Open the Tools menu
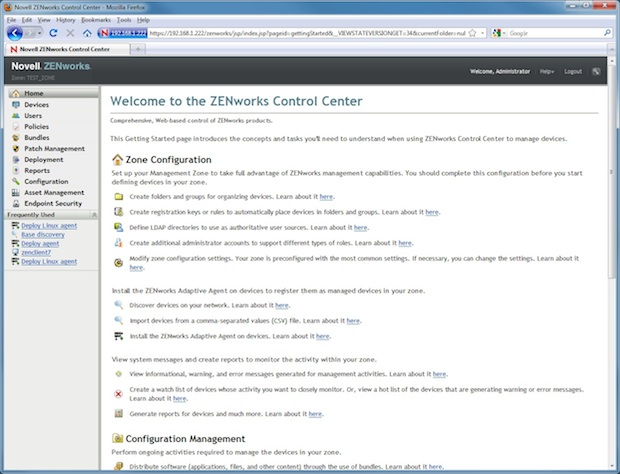The image size is (620, 474). (124, 18)
